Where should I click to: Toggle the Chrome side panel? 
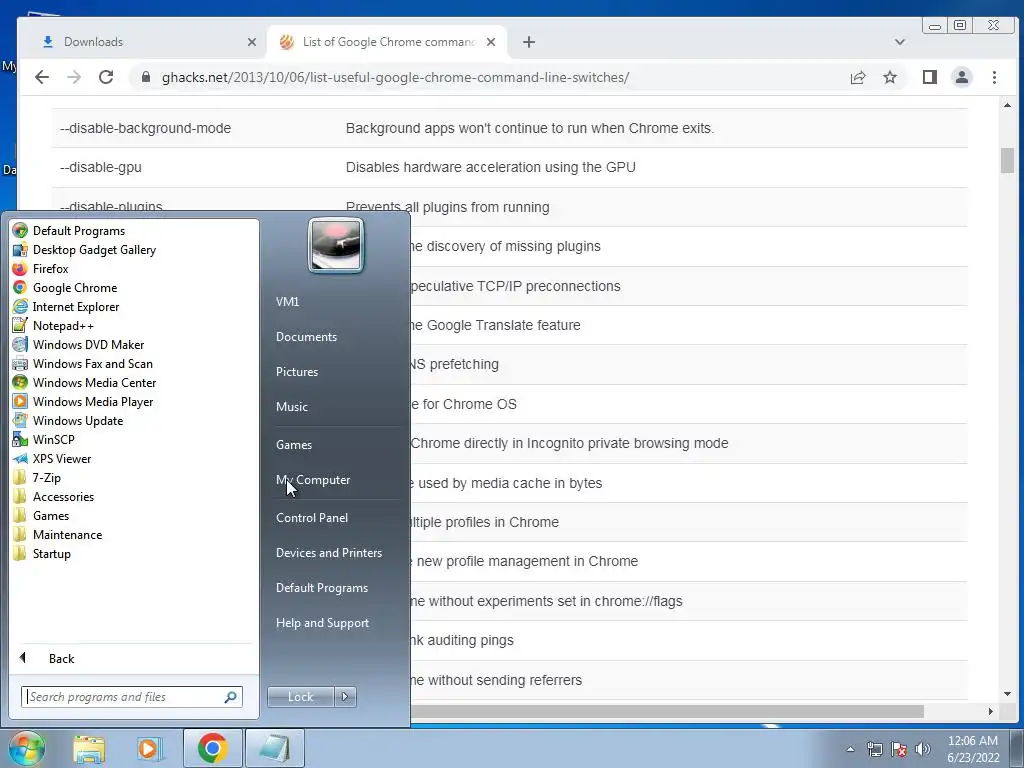tap(930, 77)
